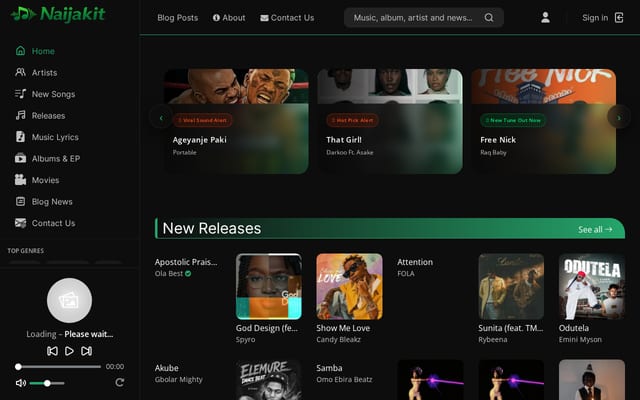Show next carousel slide
Screen dimensions: 640x400
pos(619,118)
